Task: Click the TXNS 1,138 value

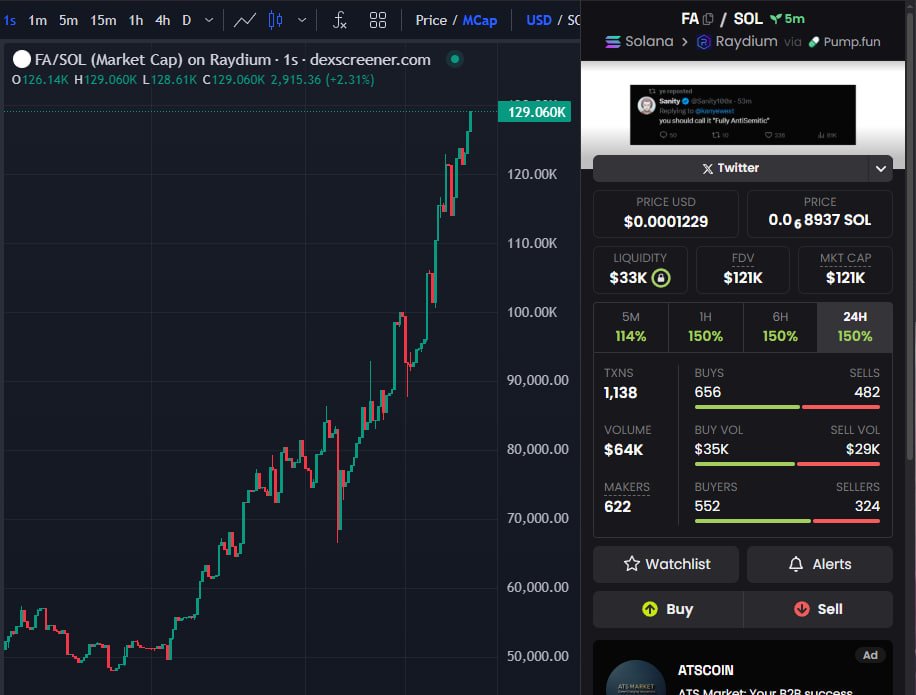Action: [620, 393]
